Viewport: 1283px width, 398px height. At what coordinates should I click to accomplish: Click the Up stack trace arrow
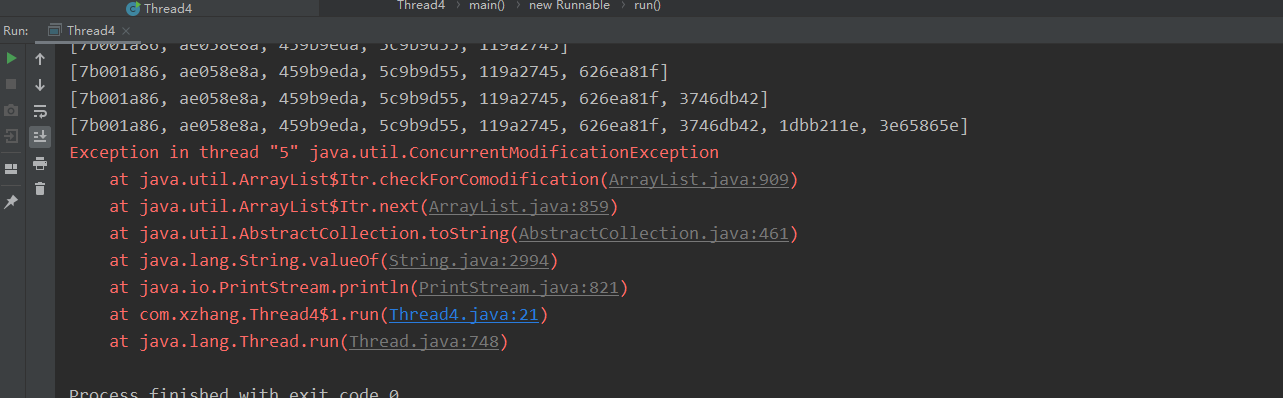click(40, 59)
